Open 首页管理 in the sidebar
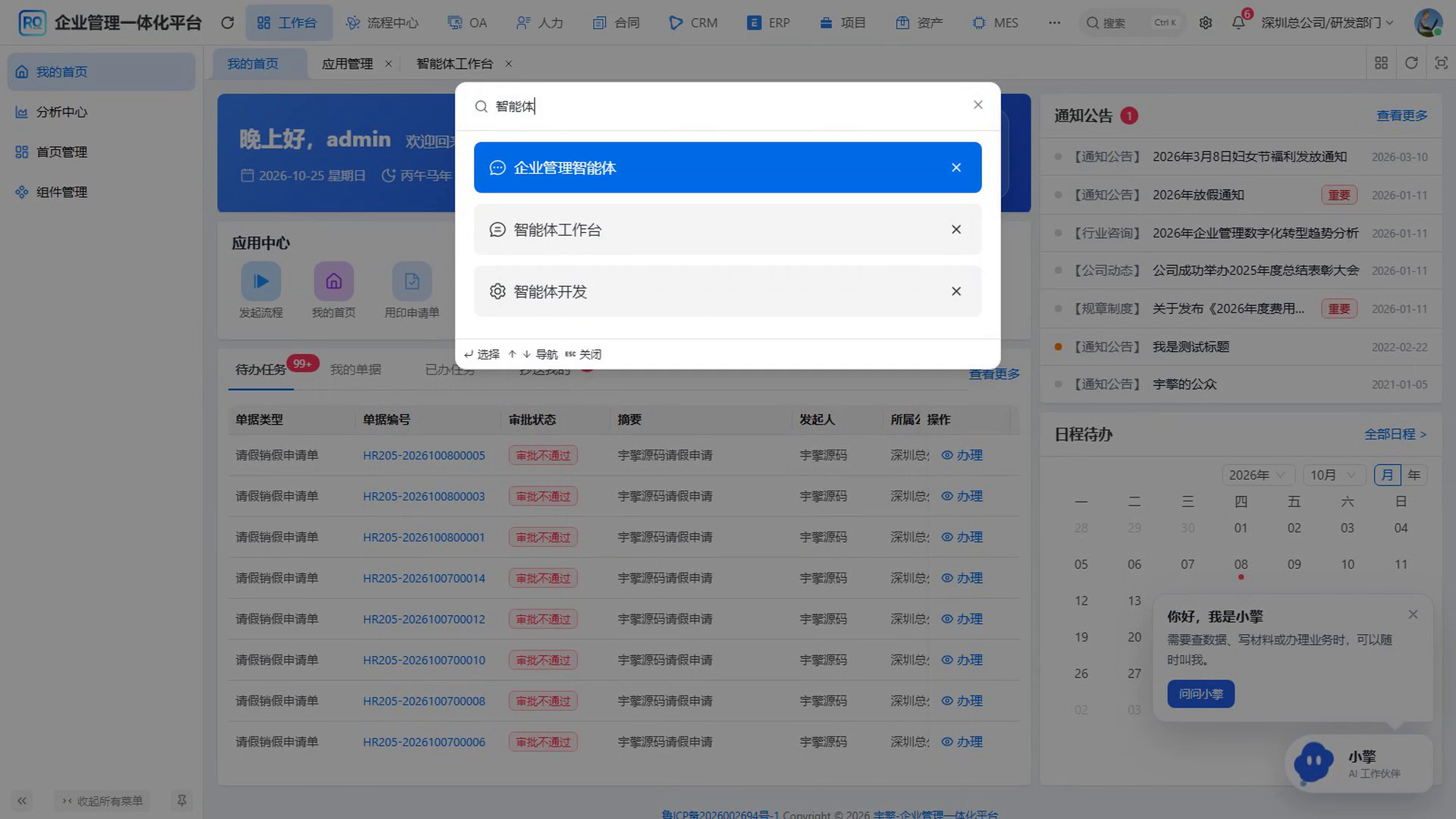 101,152
